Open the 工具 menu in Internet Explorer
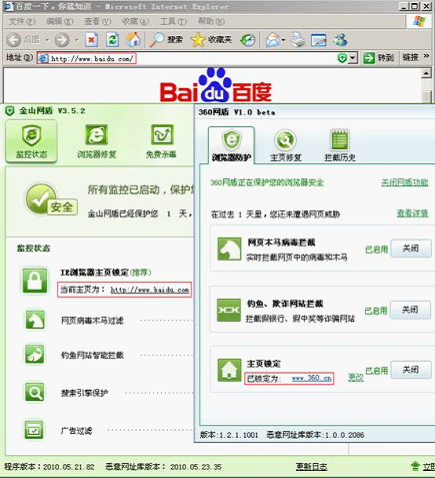435x478 pixels. (x=173, y=21)
